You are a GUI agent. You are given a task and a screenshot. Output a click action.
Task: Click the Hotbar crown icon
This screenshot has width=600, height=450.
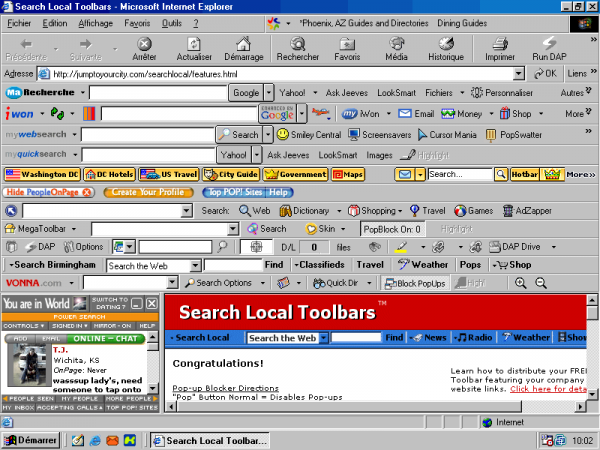552,174
